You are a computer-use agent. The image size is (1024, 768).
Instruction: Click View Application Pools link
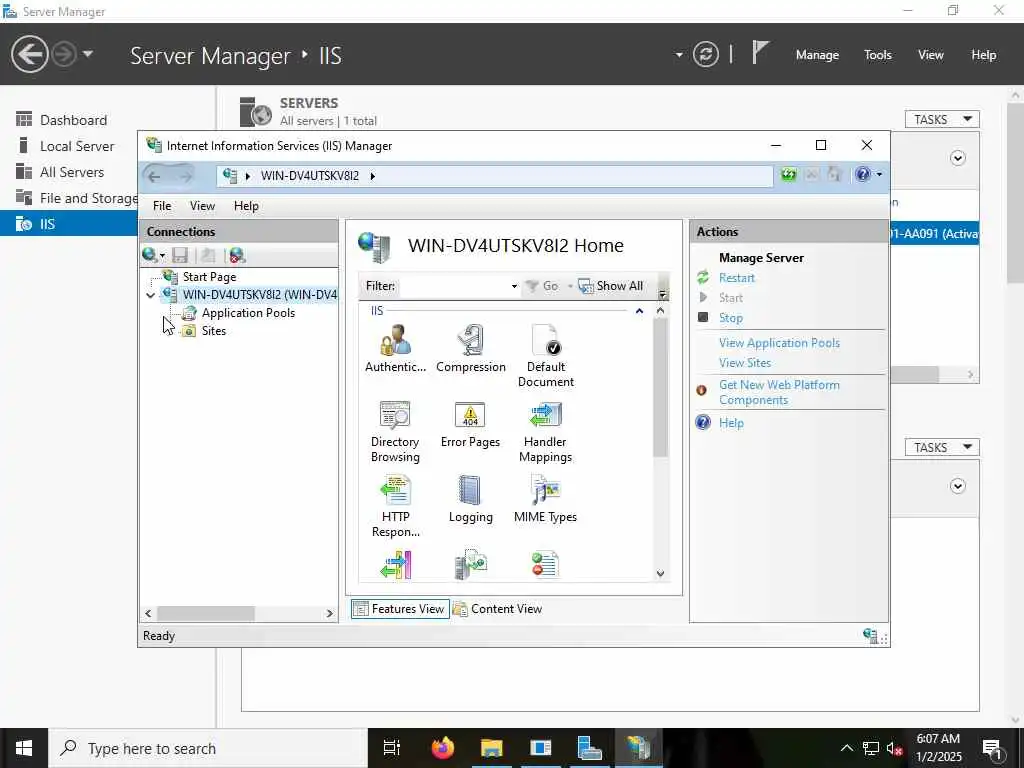tap(779, 343)
